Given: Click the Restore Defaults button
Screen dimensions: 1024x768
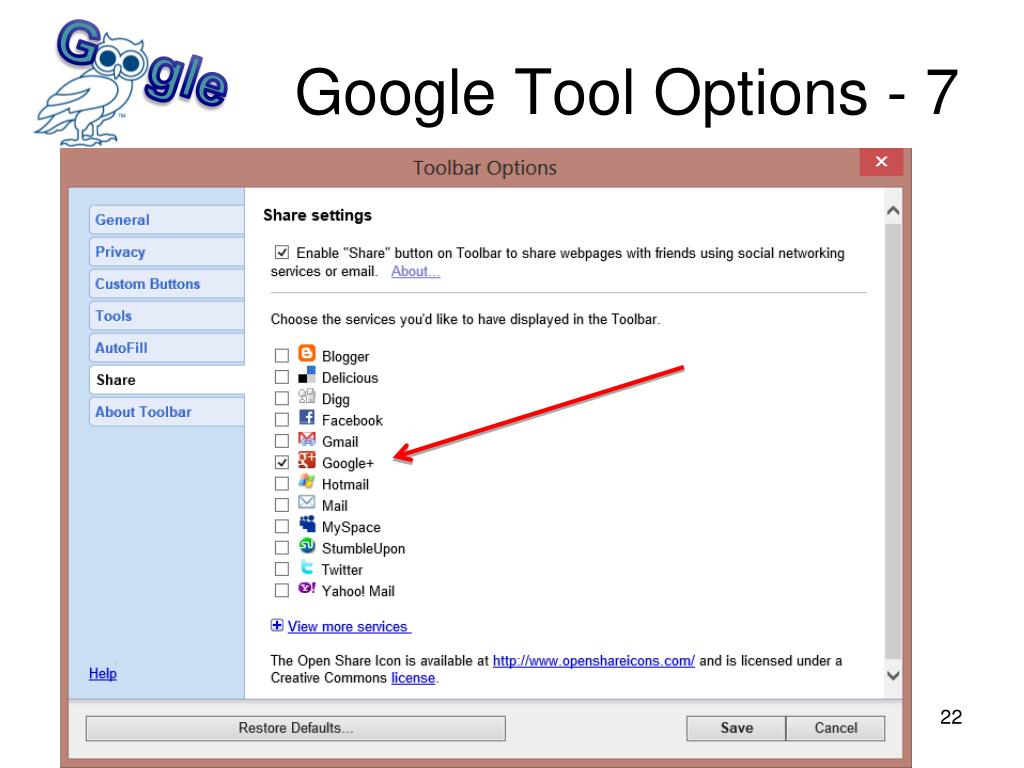Looking at the screenshot, I should [295, 728].
